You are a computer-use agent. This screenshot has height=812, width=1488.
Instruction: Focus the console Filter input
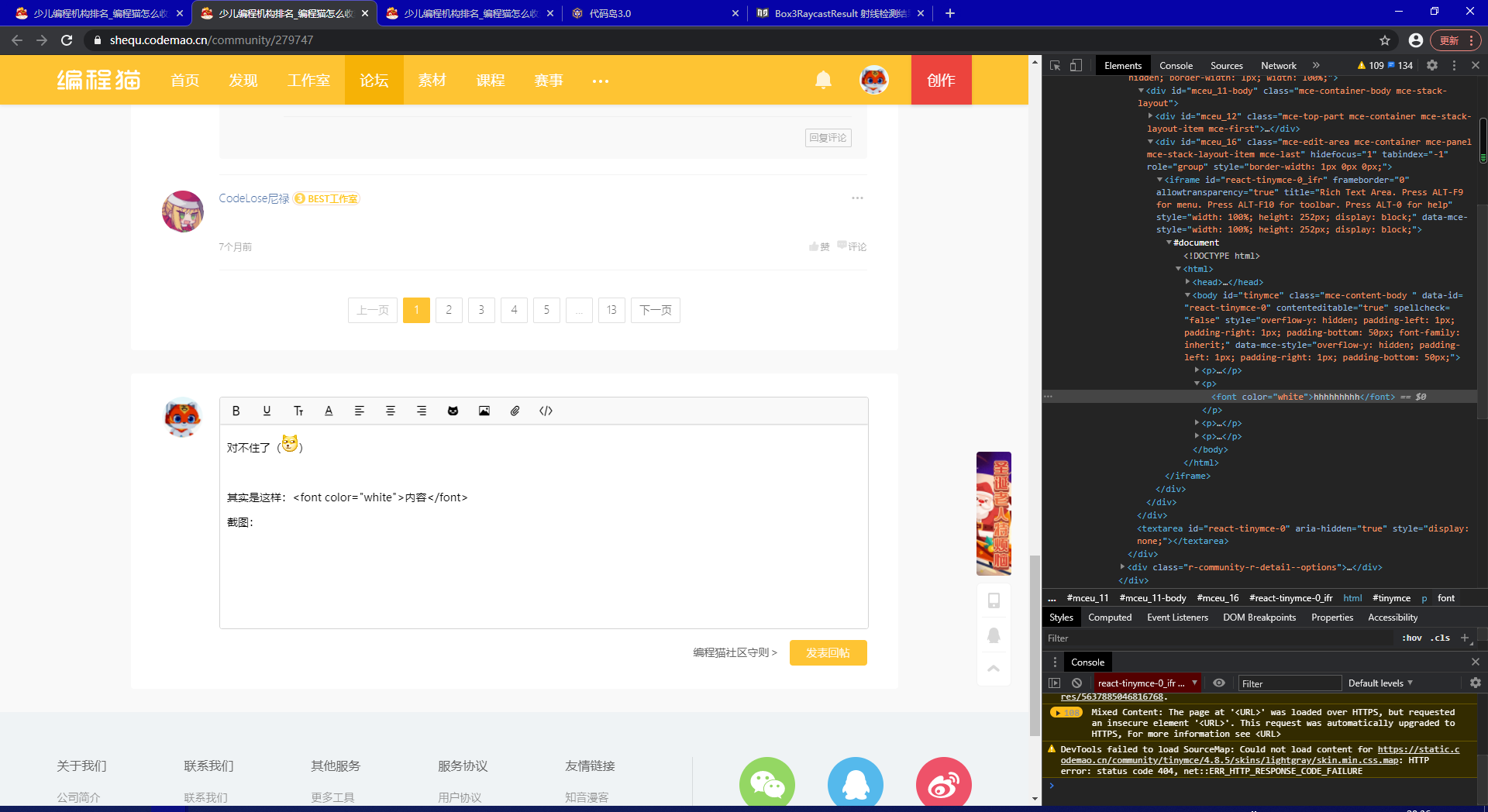1290,683
